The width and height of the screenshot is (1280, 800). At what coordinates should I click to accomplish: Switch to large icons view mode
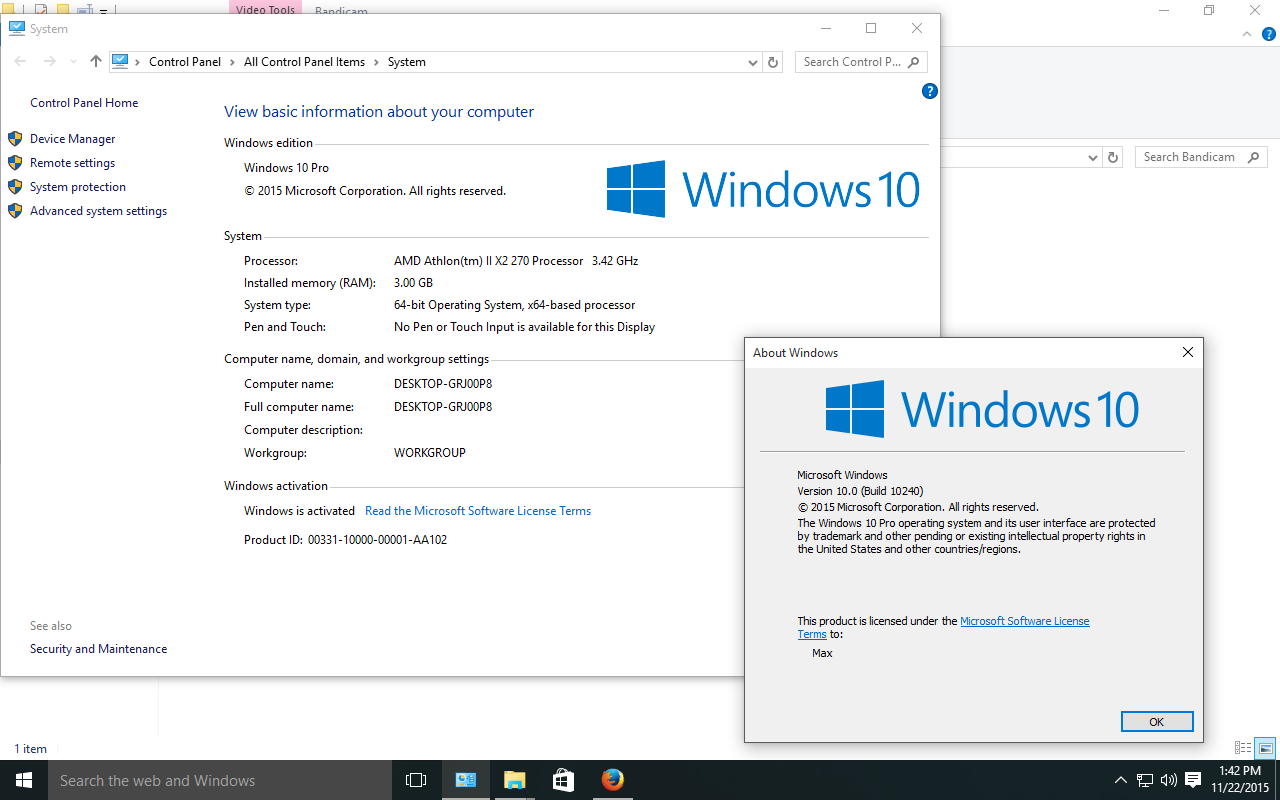coord(1265,748)
